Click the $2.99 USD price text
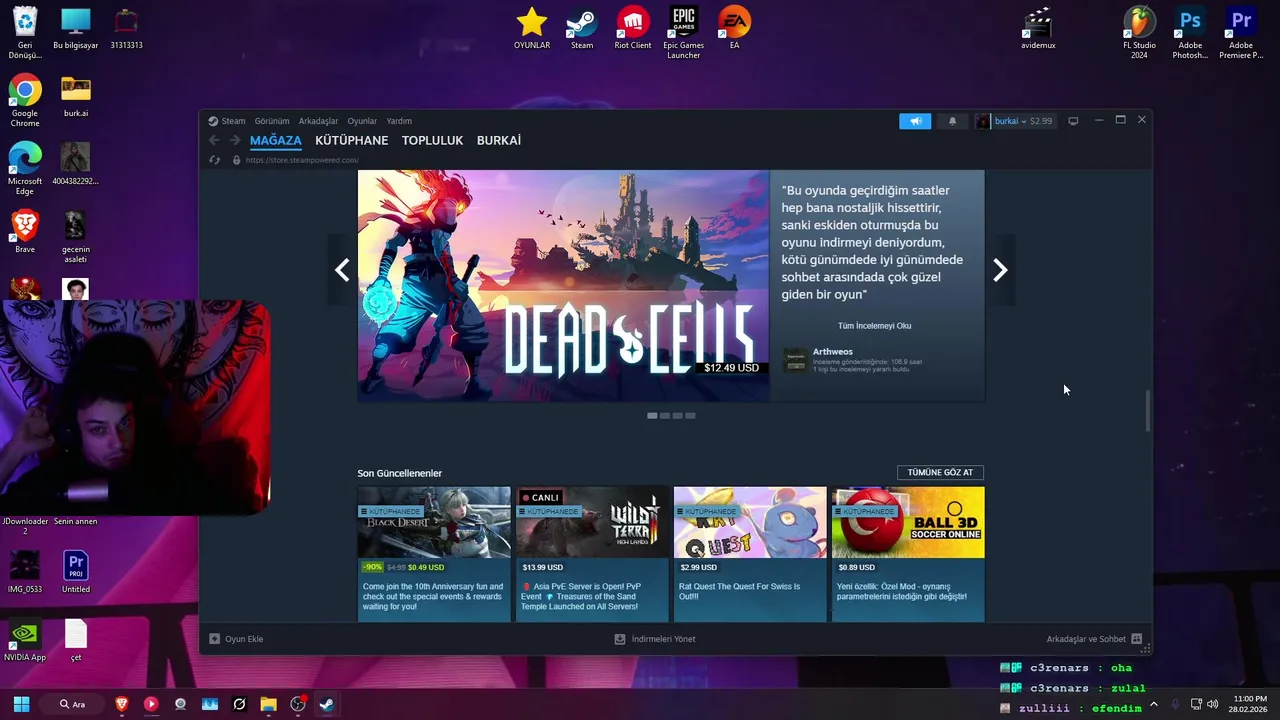This screenshot has width=1280, height=720. click(x=698, y=567)
